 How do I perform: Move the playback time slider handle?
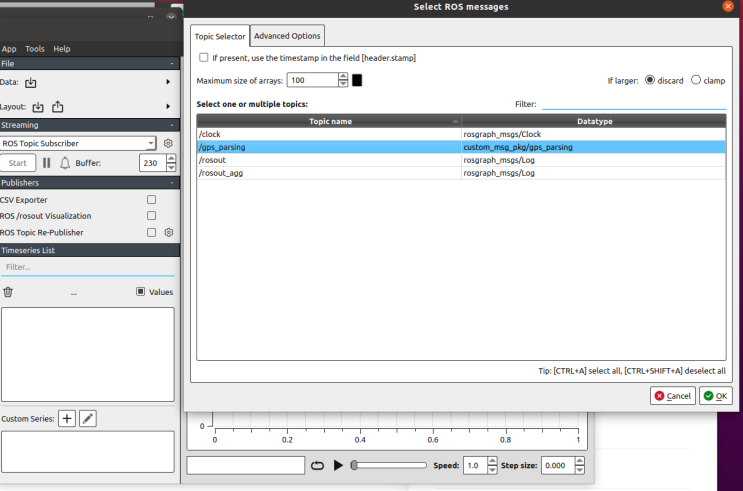coord(354,465)
